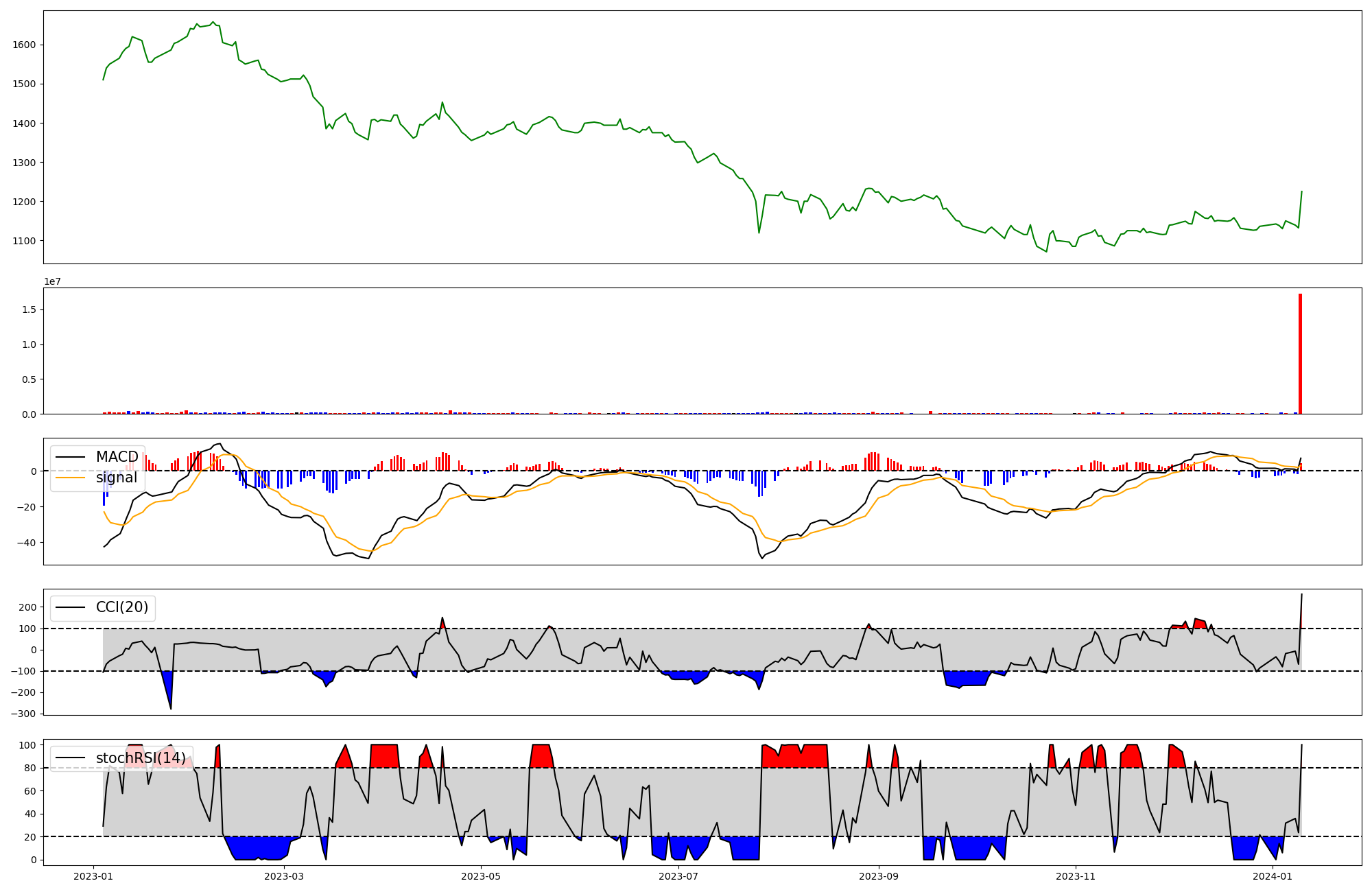Click the CCI(20) legend label
This screenshot has width=1372, height=892.
122,607
